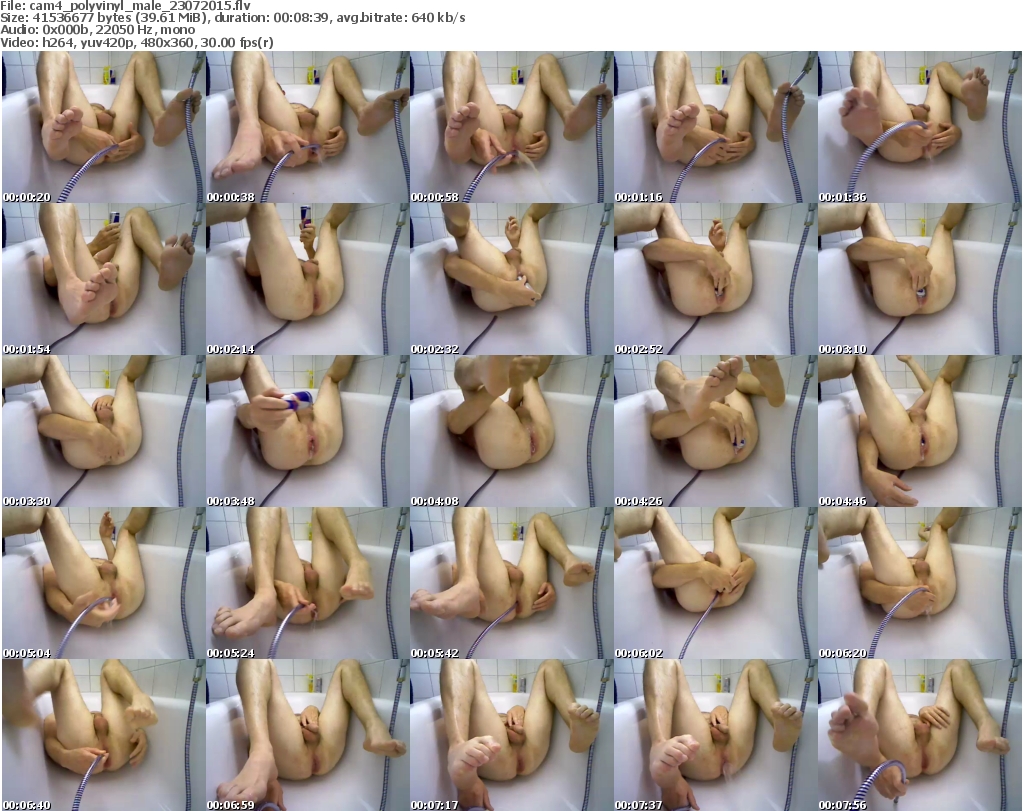Screen dimensions: 1024x811
Task: Select the Size and duration info line
Action: click(x=232, y=18)
